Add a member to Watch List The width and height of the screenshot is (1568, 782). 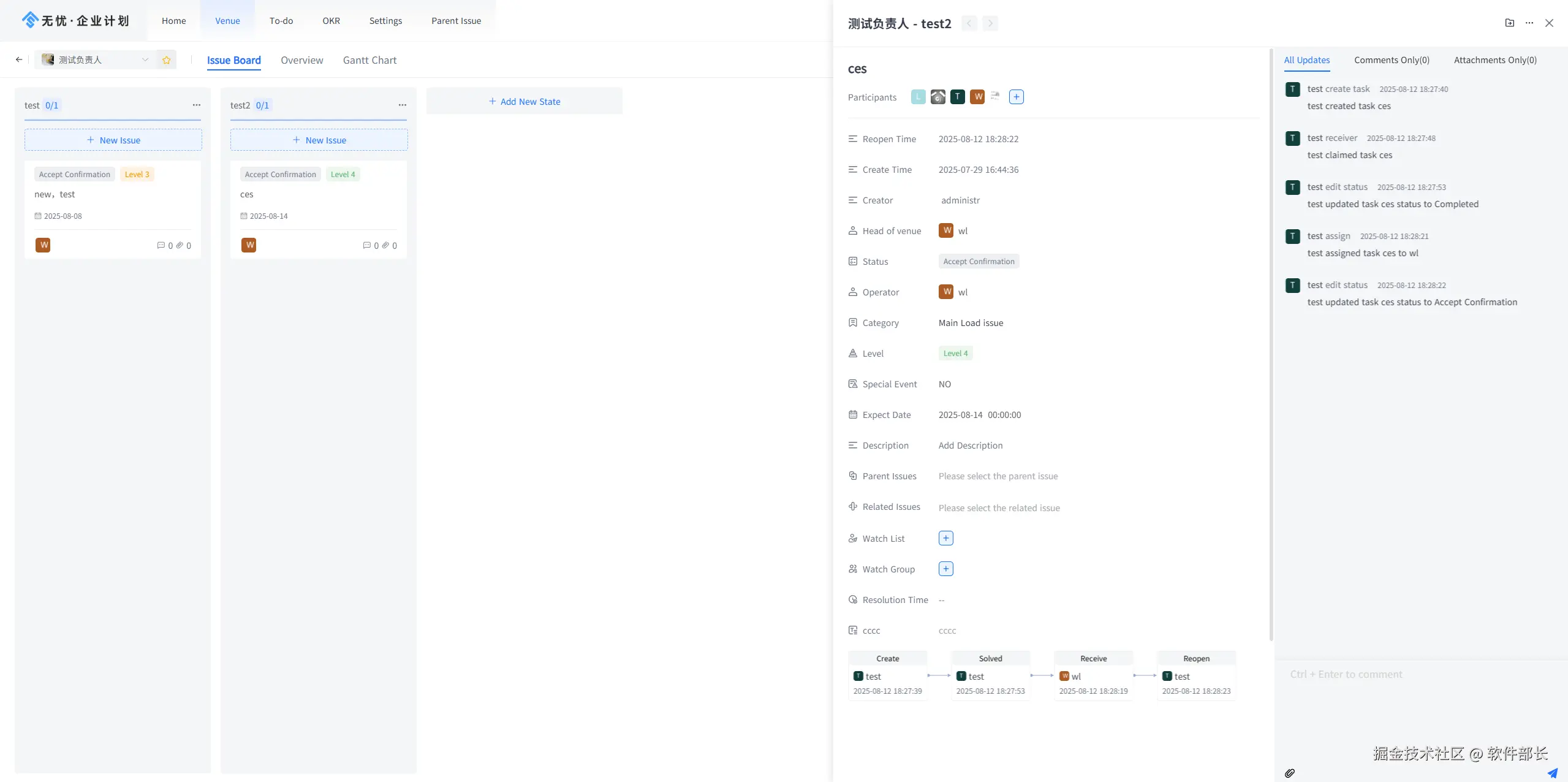click(945, 538)
